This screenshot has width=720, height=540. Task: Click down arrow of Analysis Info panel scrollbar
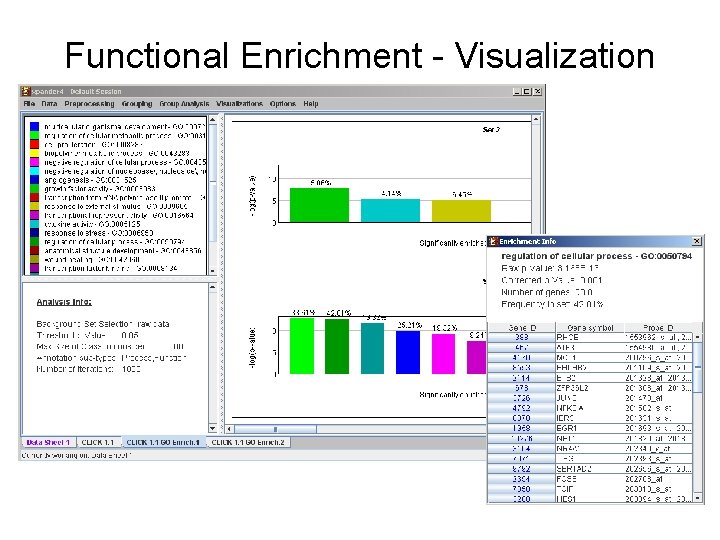tap(213, 428)
